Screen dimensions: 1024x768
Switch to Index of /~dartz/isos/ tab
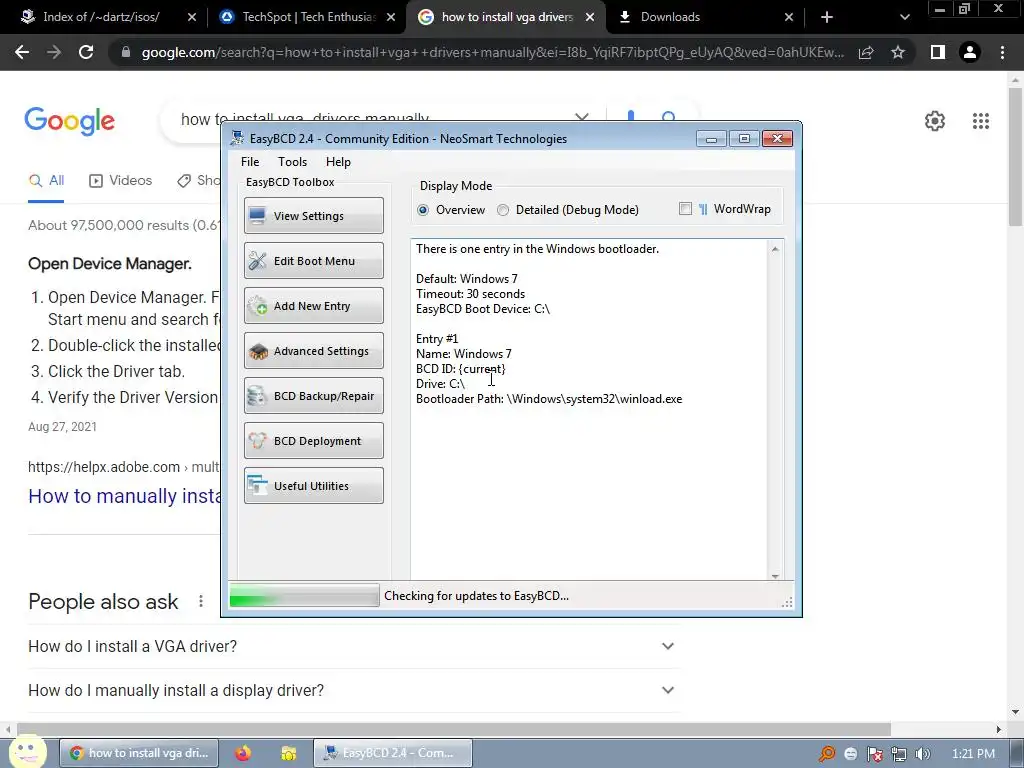point(101,17)
